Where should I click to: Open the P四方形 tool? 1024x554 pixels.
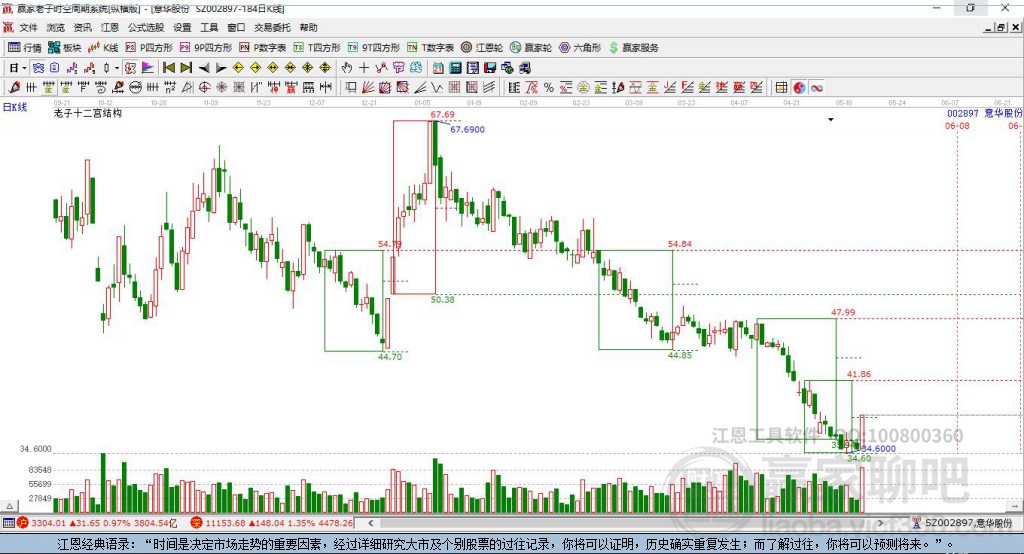pos(149,47)
